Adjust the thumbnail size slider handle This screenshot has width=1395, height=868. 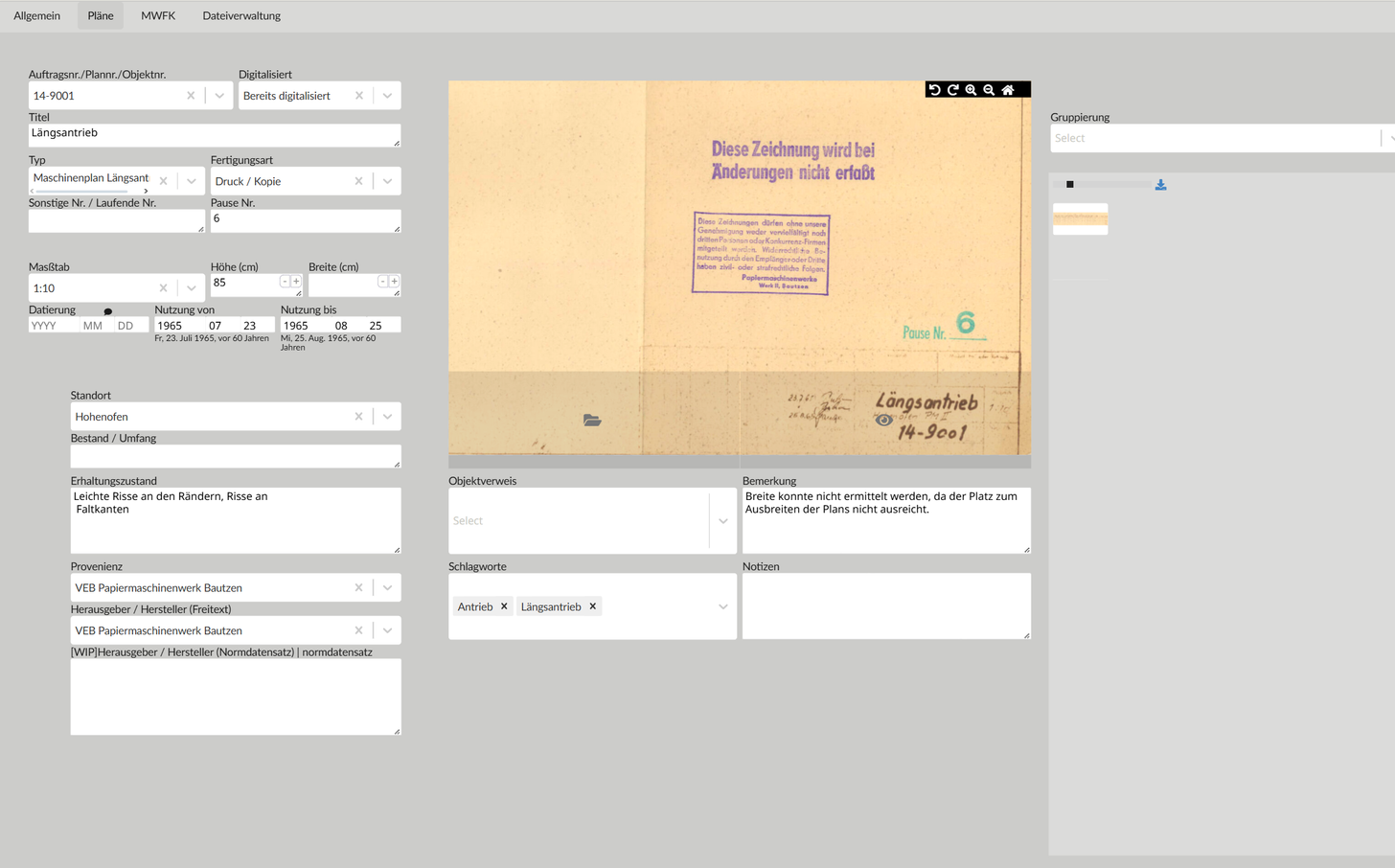(1070, 185)
